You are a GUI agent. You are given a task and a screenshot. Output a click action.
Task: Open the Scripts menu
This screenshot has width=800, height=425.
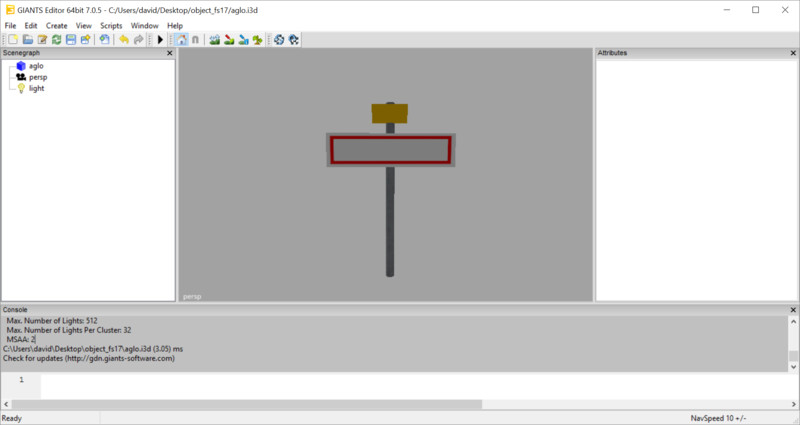pyautogui.click(x=110, y=25)
